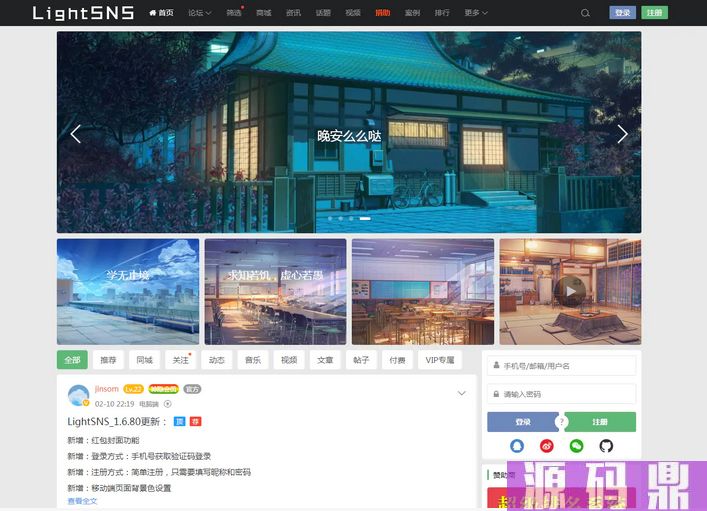Expand the 更多 dropdown menu
Image resolution: width=707 pixels, height=511 pixels.
pos(476,13)
